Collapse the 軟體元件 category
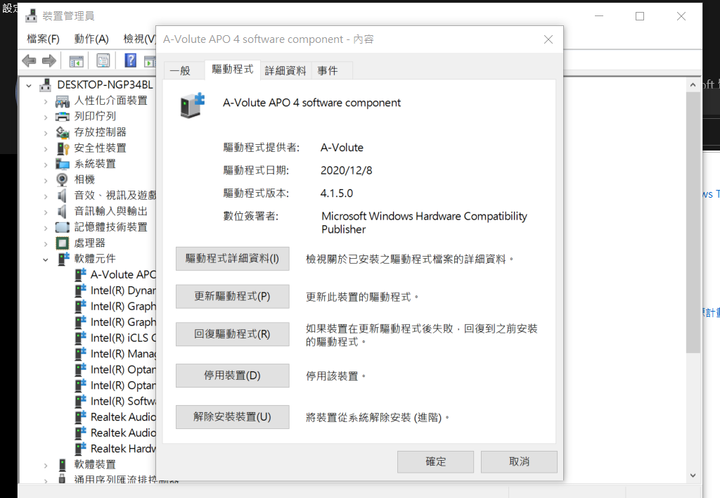 [x=45, y=259]
